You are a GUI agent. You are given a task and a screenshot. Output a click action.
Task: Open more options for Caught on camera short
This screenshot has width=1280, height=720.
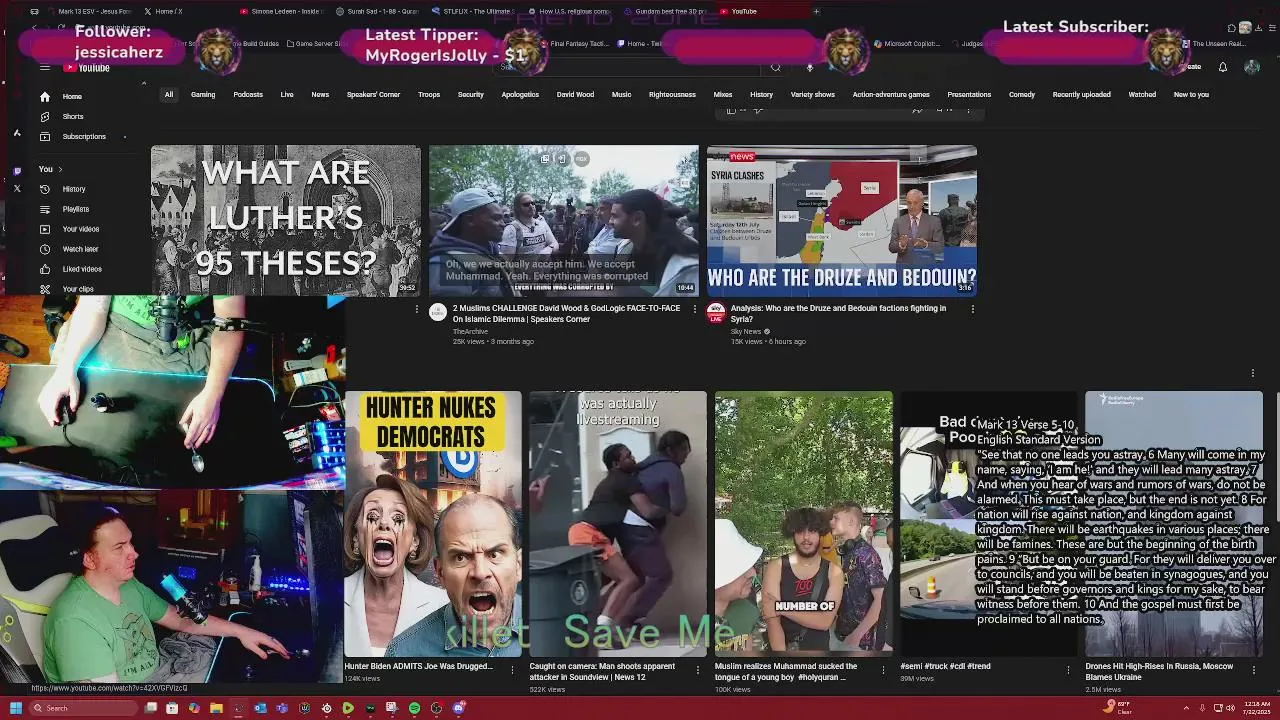(x=697, y=669)
